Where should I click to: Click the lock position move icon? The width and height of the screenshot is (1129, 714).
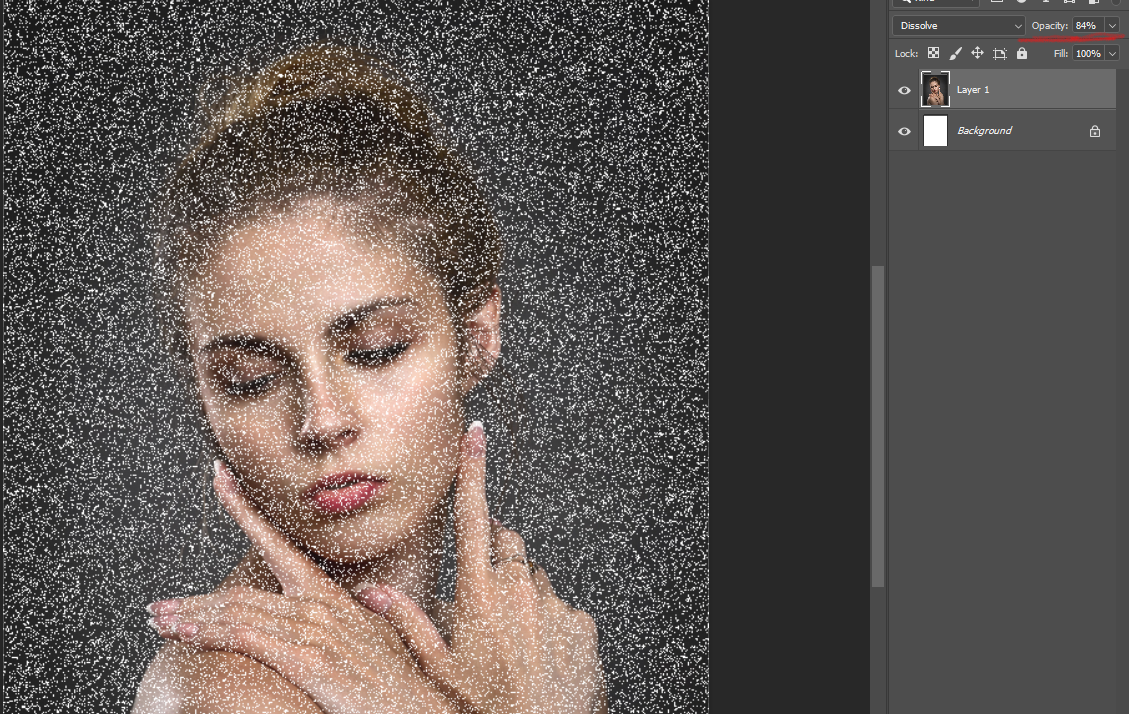[977, 53]
